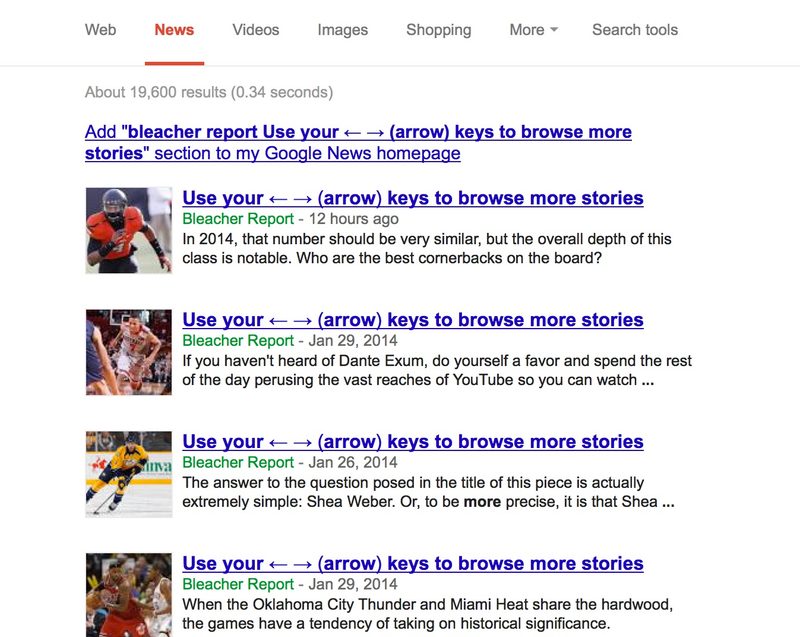
Task: Click the Thunder and Heat game thumbnail
Action: point(129,595)
